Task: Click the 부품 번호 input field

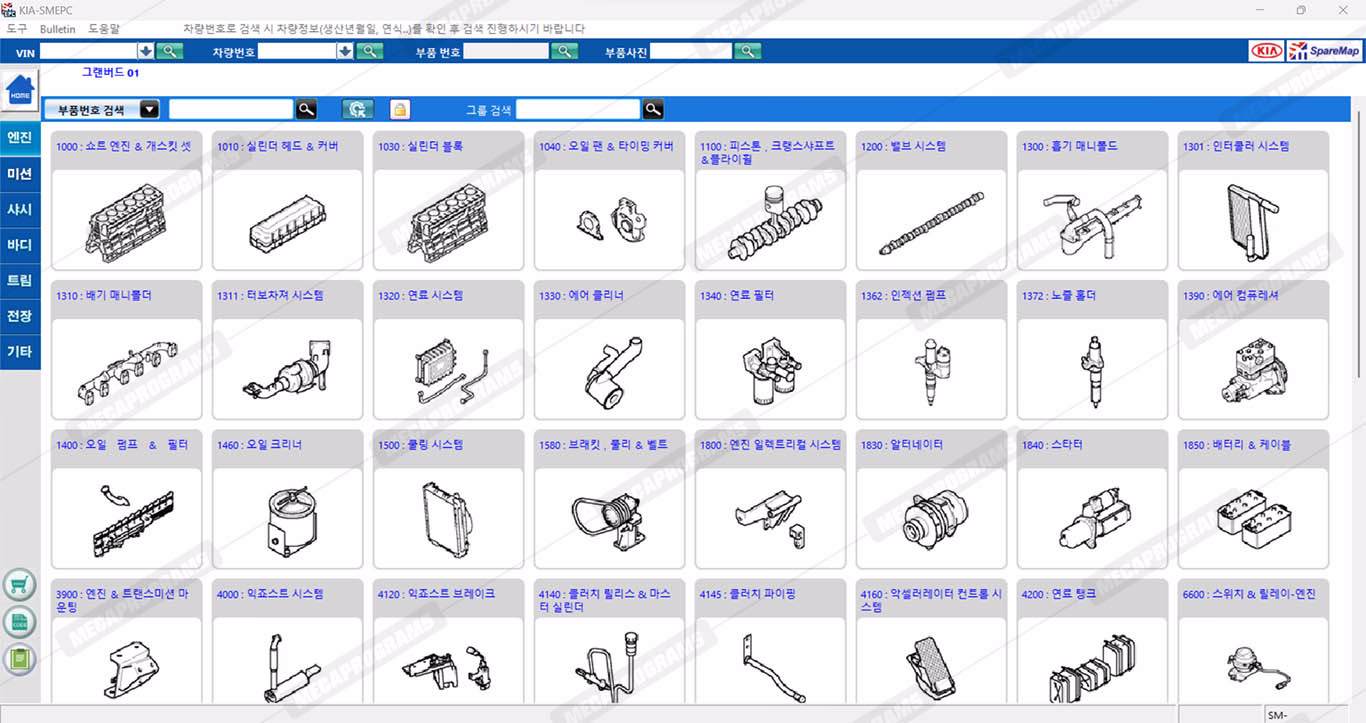Action: (506, 51)
